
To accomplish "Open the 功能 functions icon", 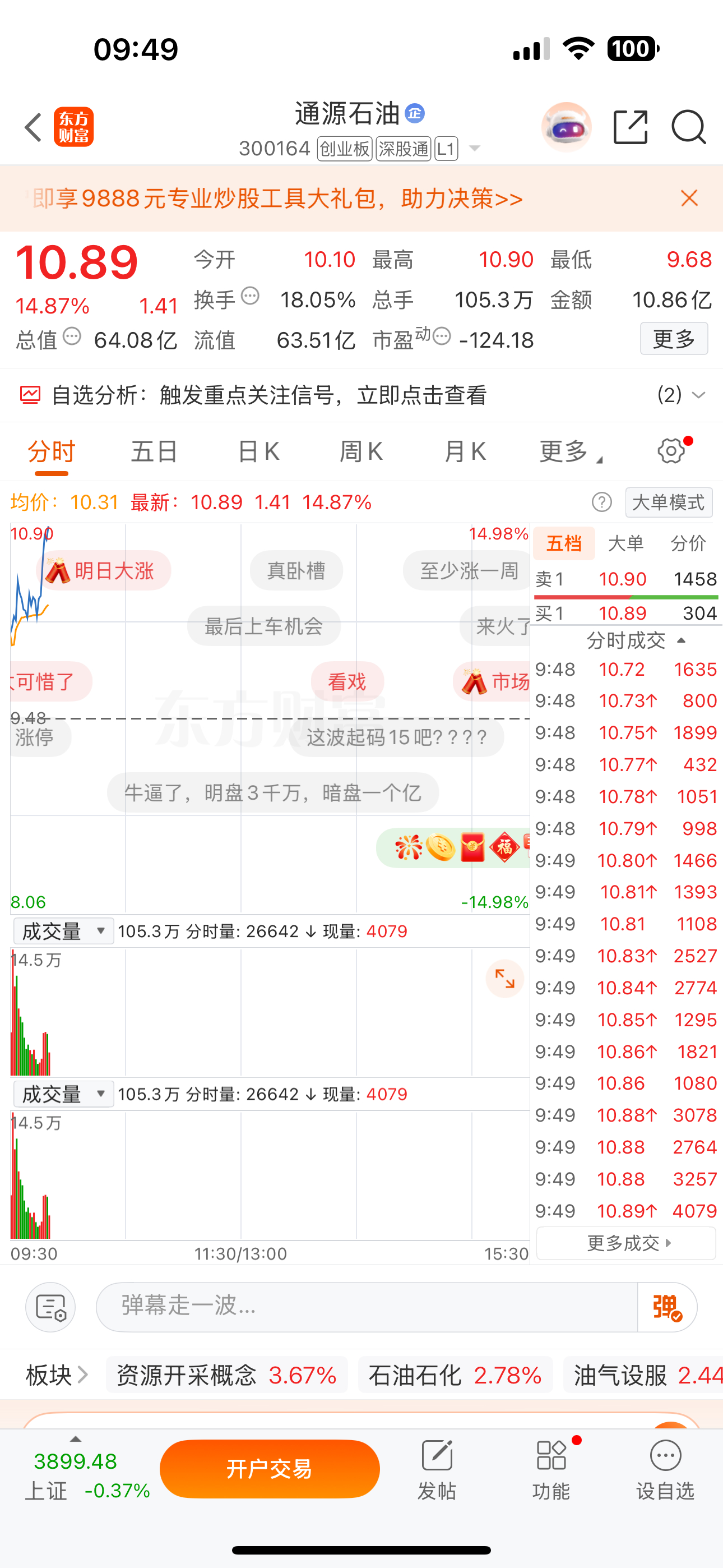I will [552, 1469].
